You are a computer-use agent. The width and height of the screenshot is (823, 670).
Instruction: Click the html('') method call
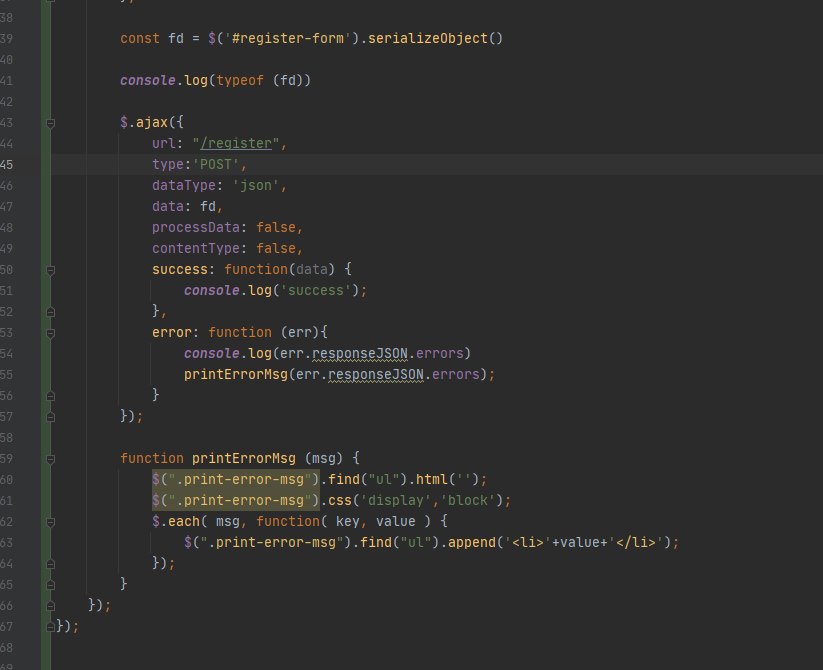[x=447, y=479]
